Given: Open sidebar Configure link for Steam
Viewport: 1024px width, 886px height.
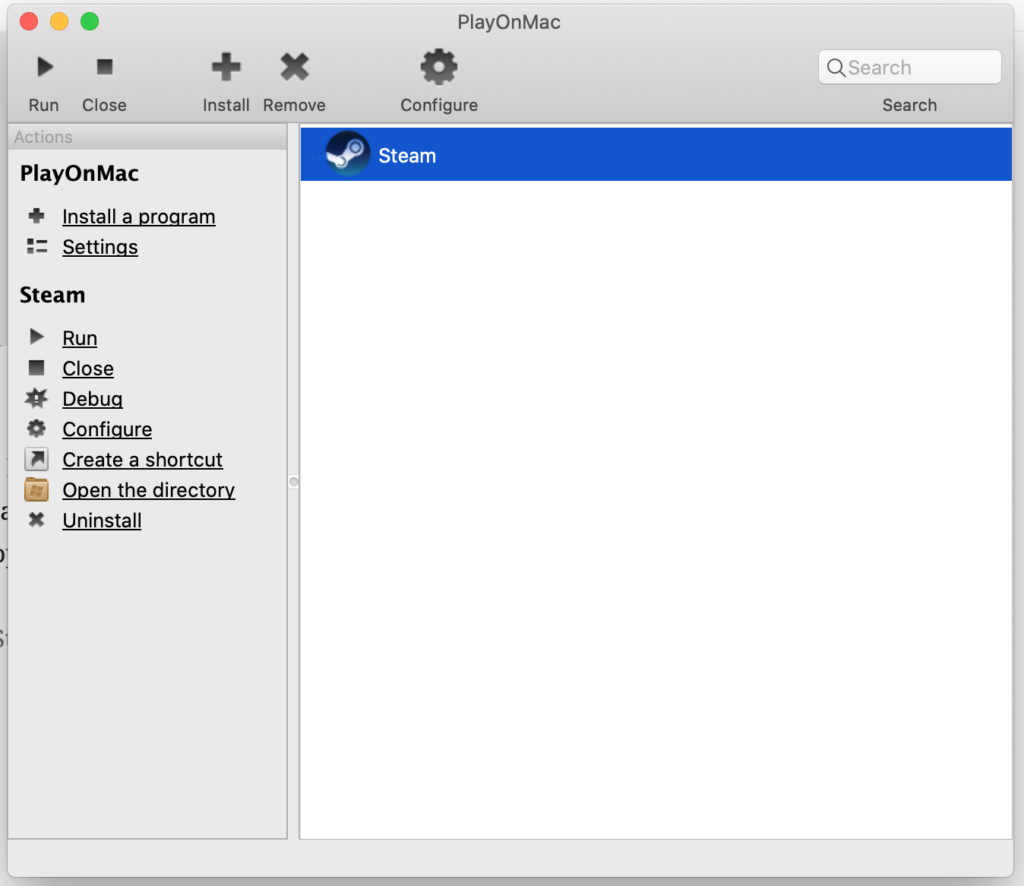Looking at the screenshot, I should tap(107, 429).
